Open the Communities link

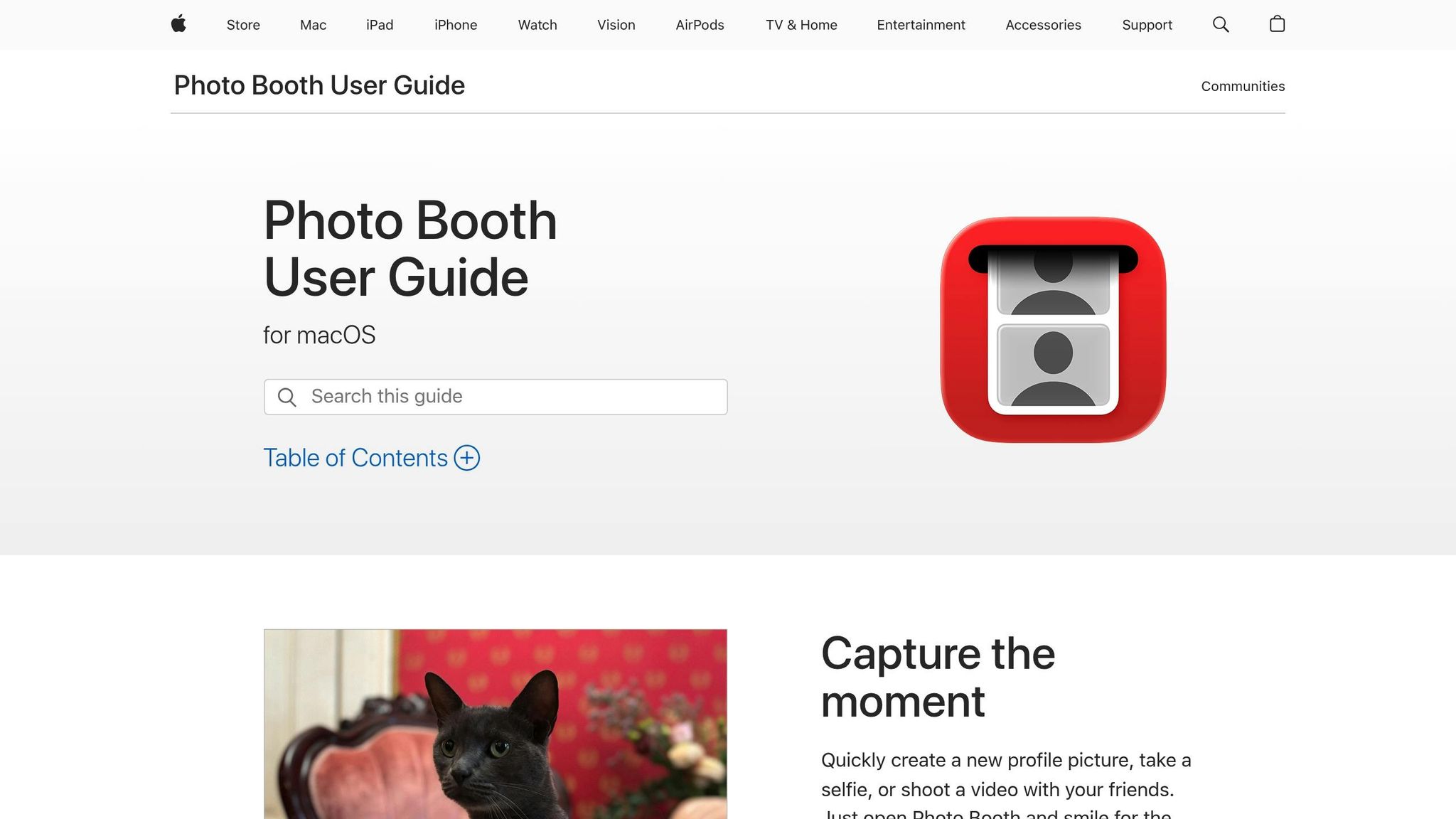(1243, 86)
